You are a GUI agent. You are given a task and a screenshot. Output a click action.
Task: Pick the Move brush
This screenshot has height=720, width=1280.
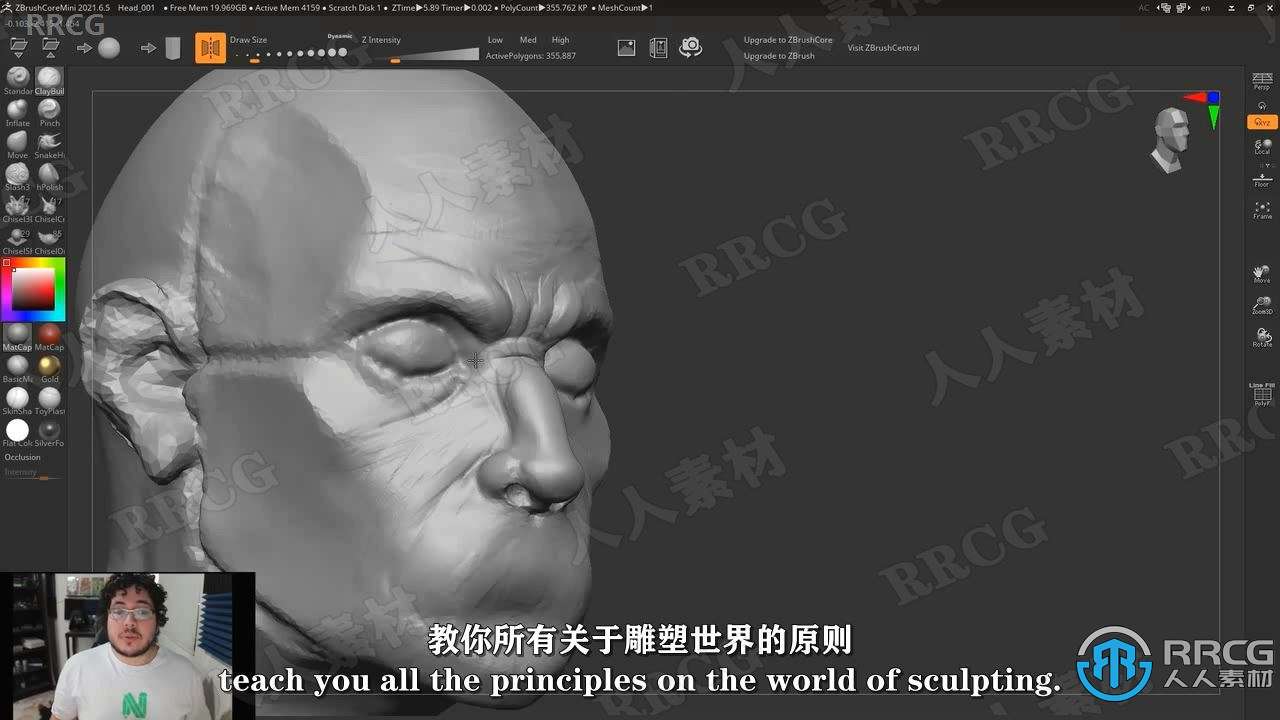[x=18, y=145]
